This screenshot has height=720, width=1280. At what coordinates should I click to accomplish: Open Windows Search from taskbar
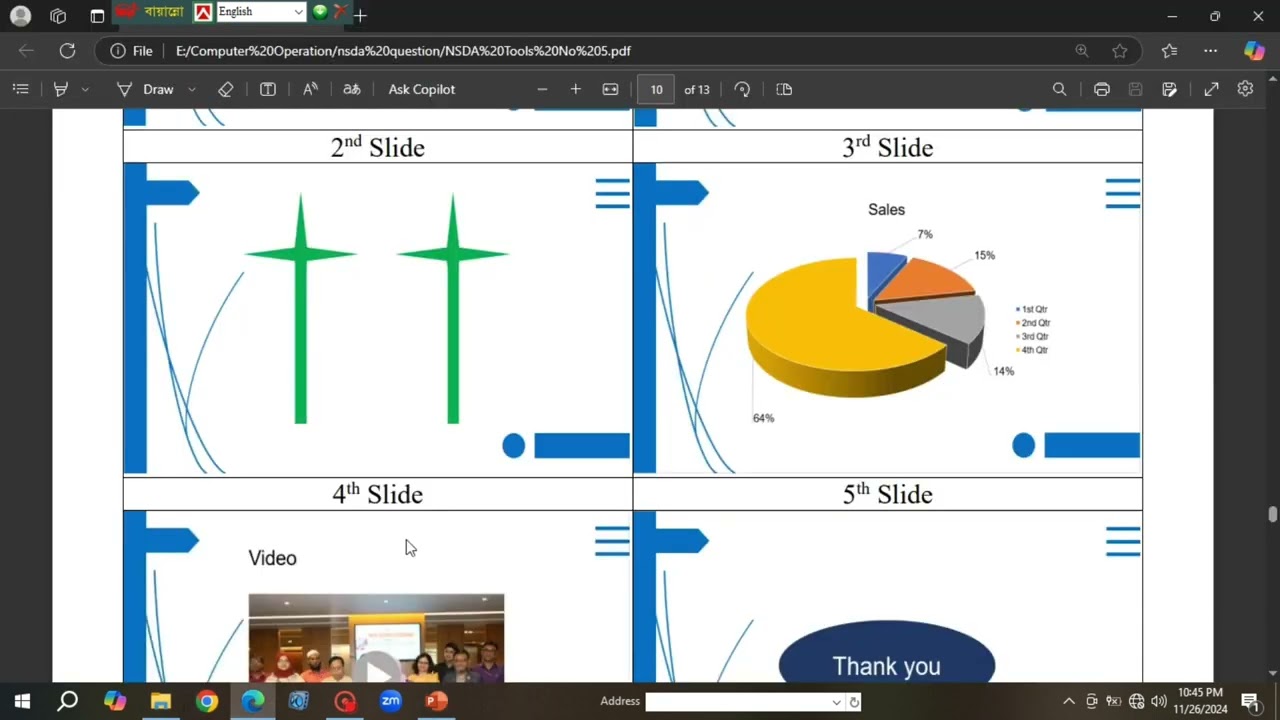pyautogui.click(x=68, y=701)
